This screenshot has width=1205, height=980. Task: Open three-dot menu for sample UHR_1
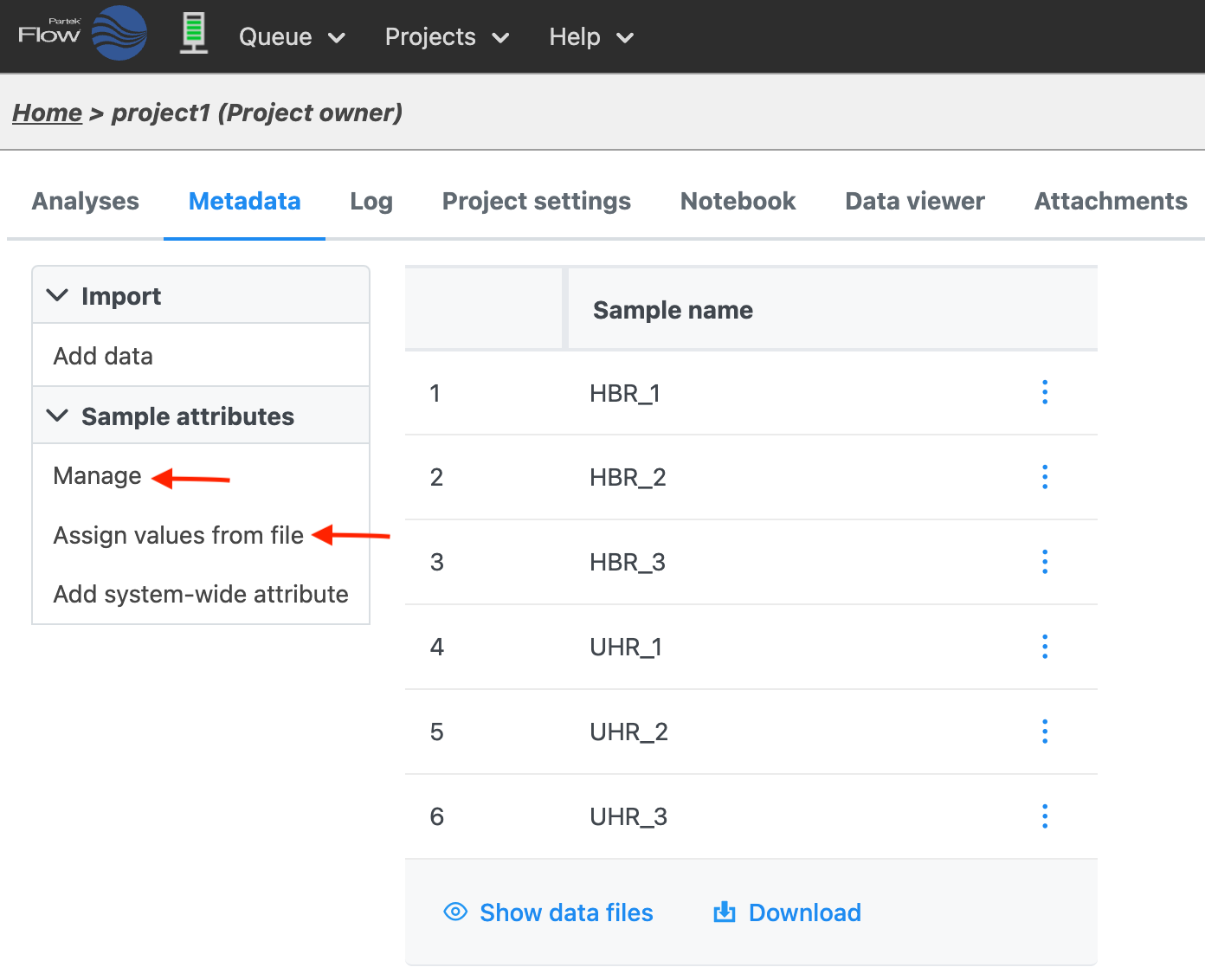(x=1045, y=647)
